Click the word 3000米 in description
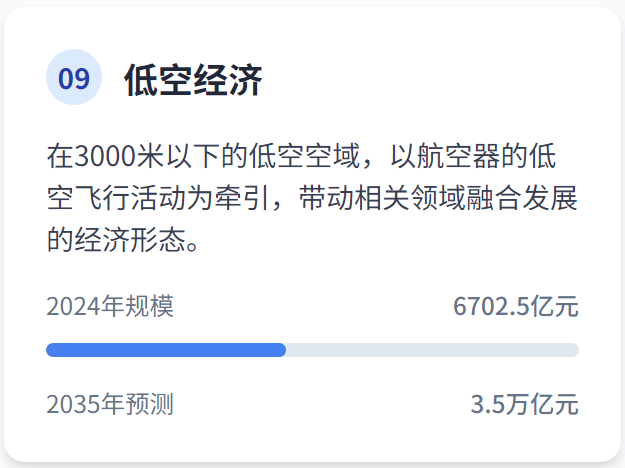625x468 pixels. [x=119, y=155]
